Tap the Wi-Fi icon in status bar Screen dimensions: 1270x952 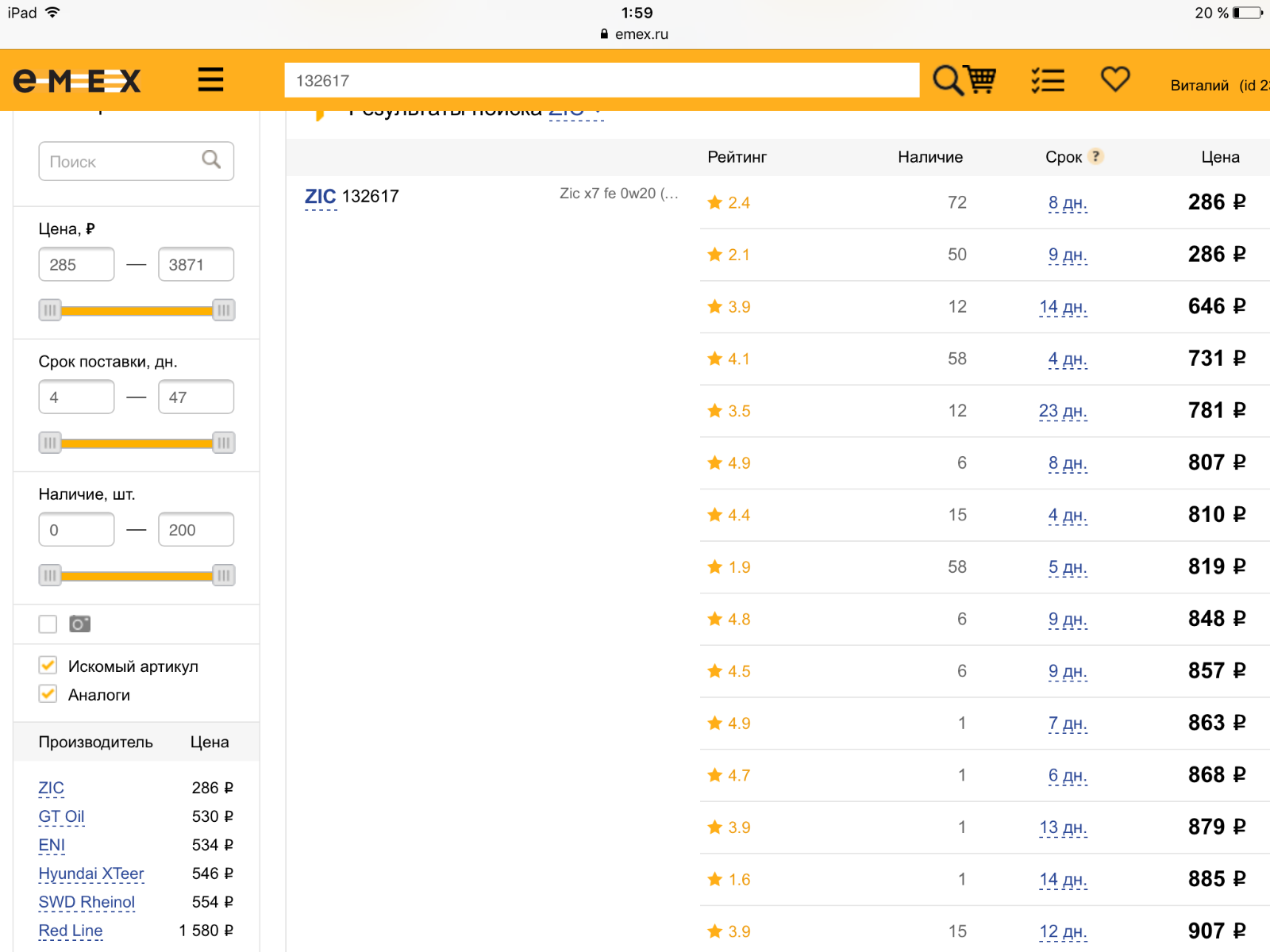[x=52, y=12]
